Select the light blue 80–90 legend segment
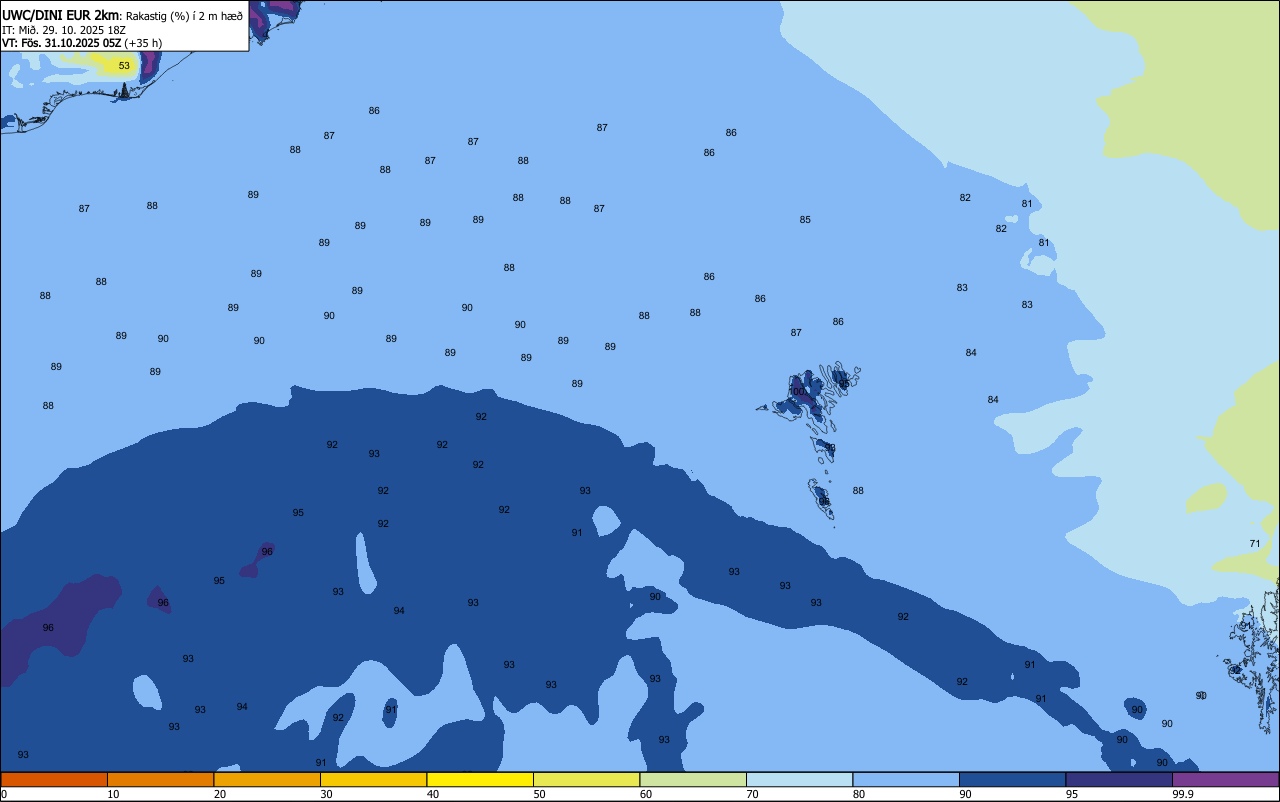Viewport: 1280px width, 802px height. coord(906,779)
